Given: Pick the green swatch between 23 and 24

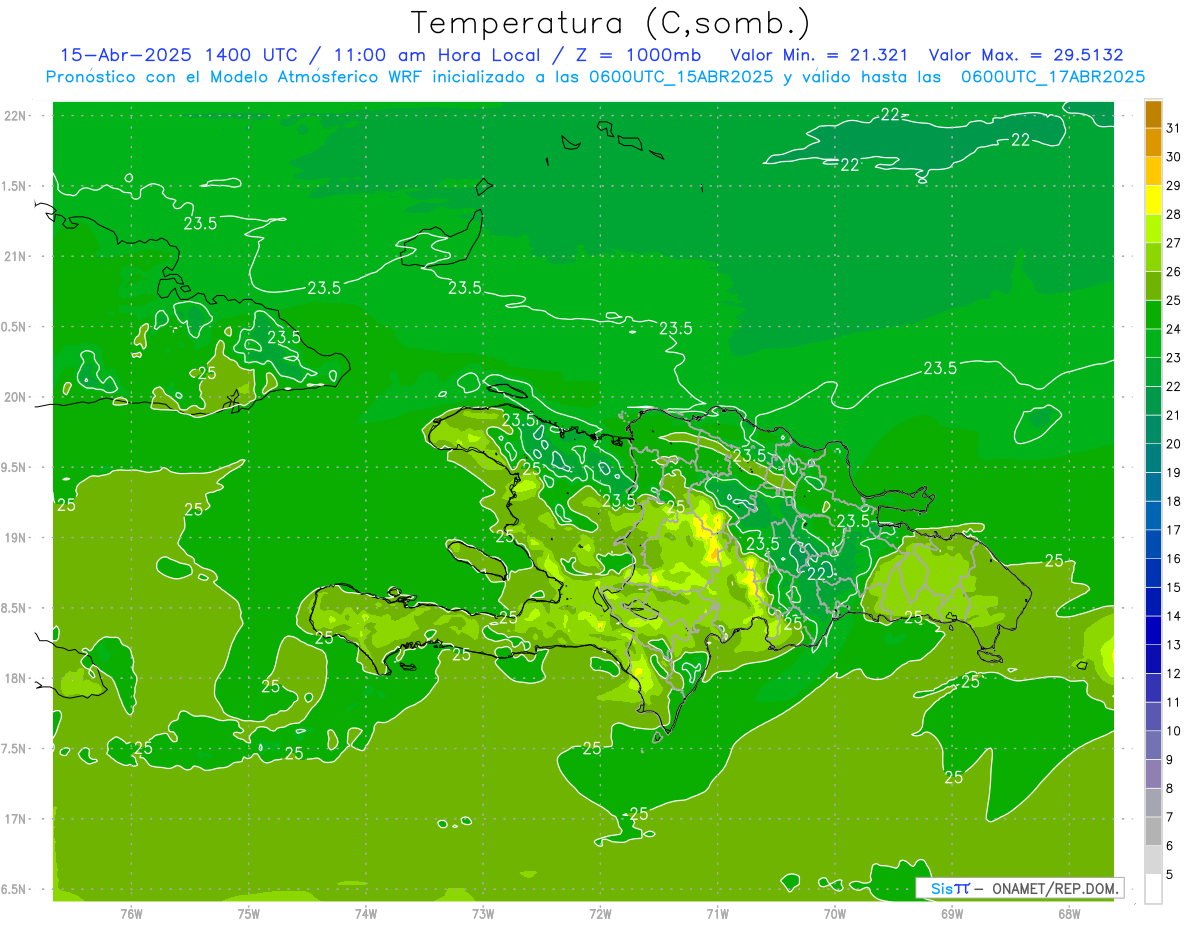Looking at the screenshot, I should [1153, 343].
